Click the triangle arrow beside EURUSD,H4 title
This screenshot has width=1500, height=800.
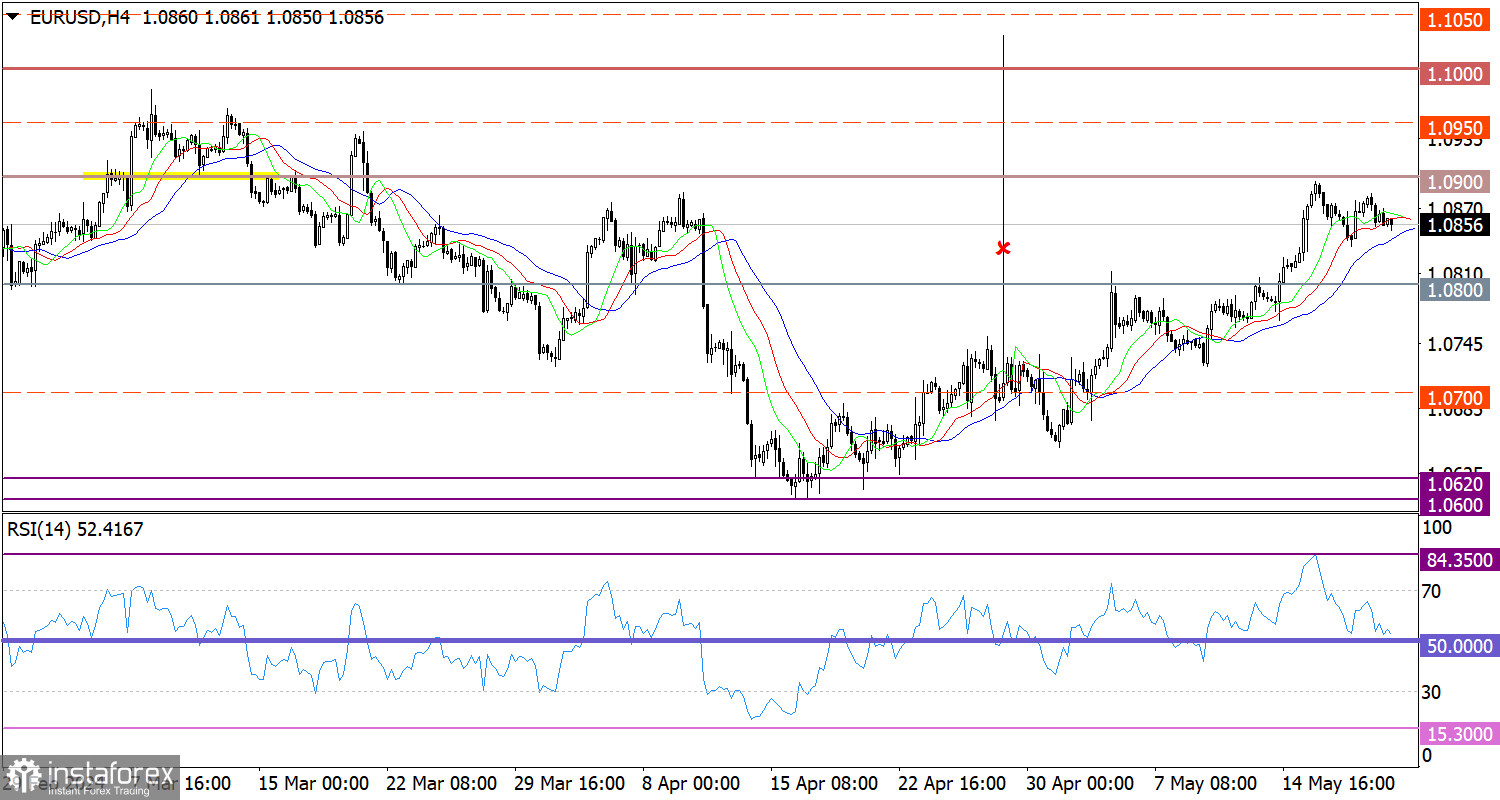pyautogui.click(x=13, y=16)
